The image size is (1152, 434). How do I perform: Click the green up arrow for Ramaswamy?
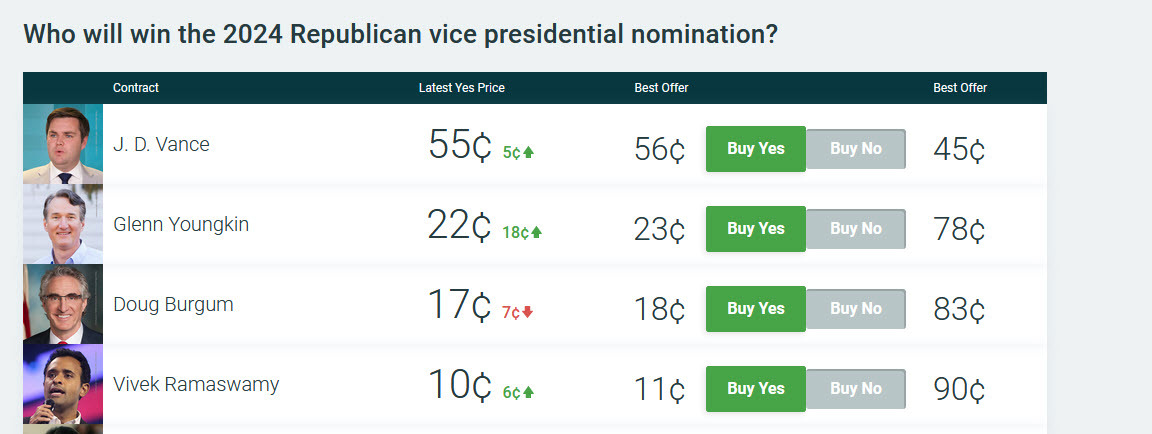click(529, 393)
